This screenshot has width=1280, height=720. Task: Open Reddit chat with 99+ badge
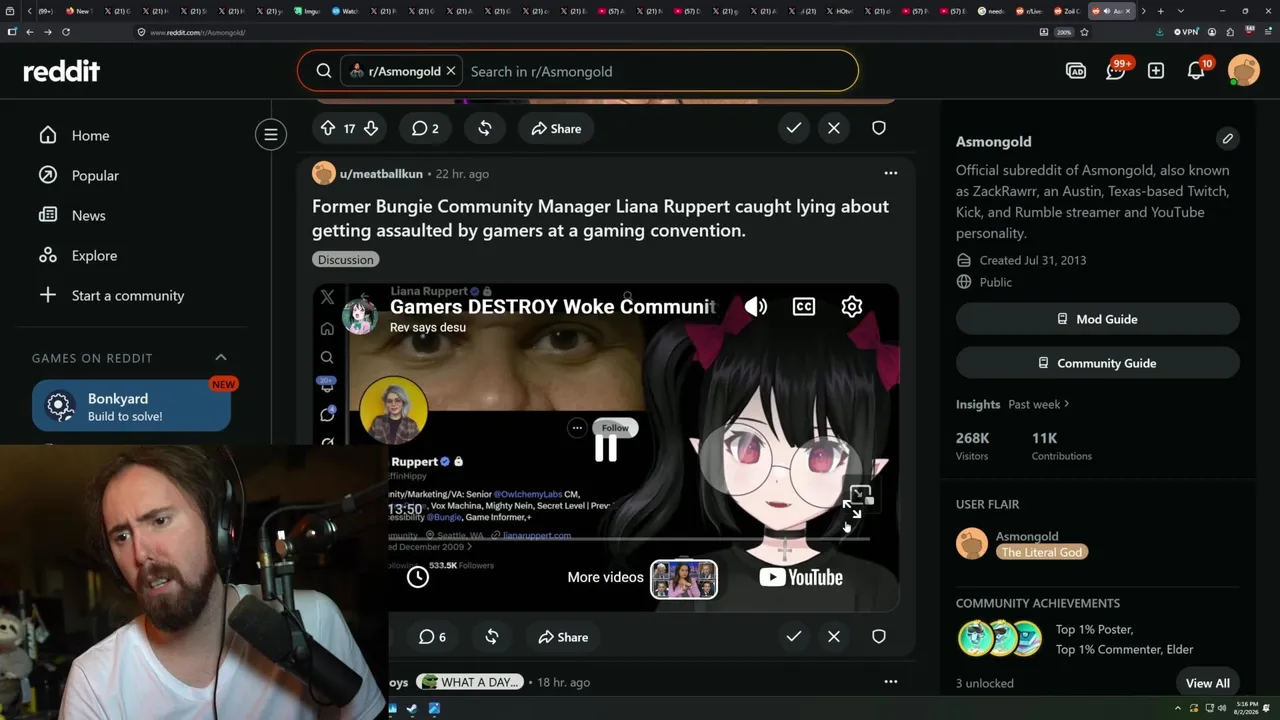pyautogui.click(x=1116, y=71)
